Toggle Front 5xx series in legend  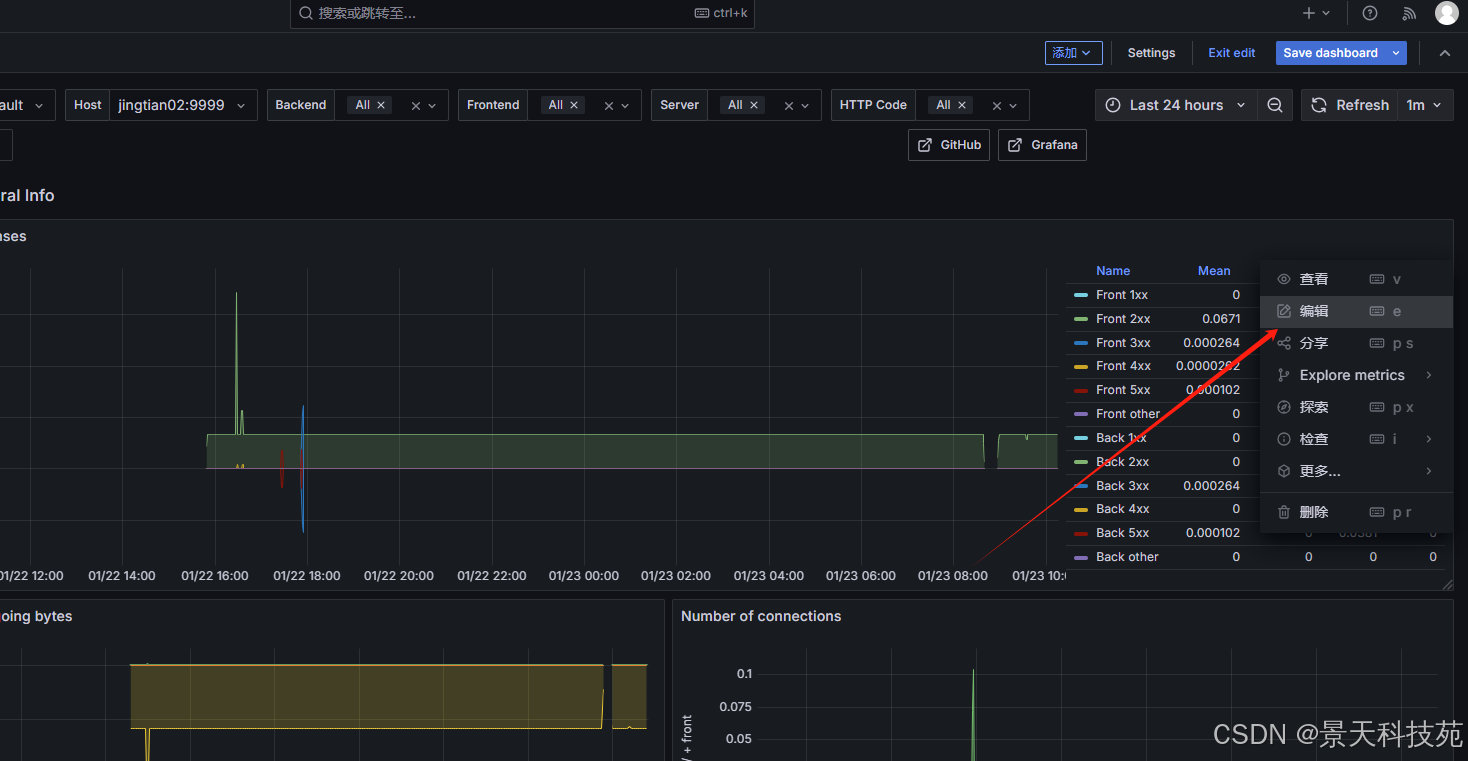[x=1123, y=390]
